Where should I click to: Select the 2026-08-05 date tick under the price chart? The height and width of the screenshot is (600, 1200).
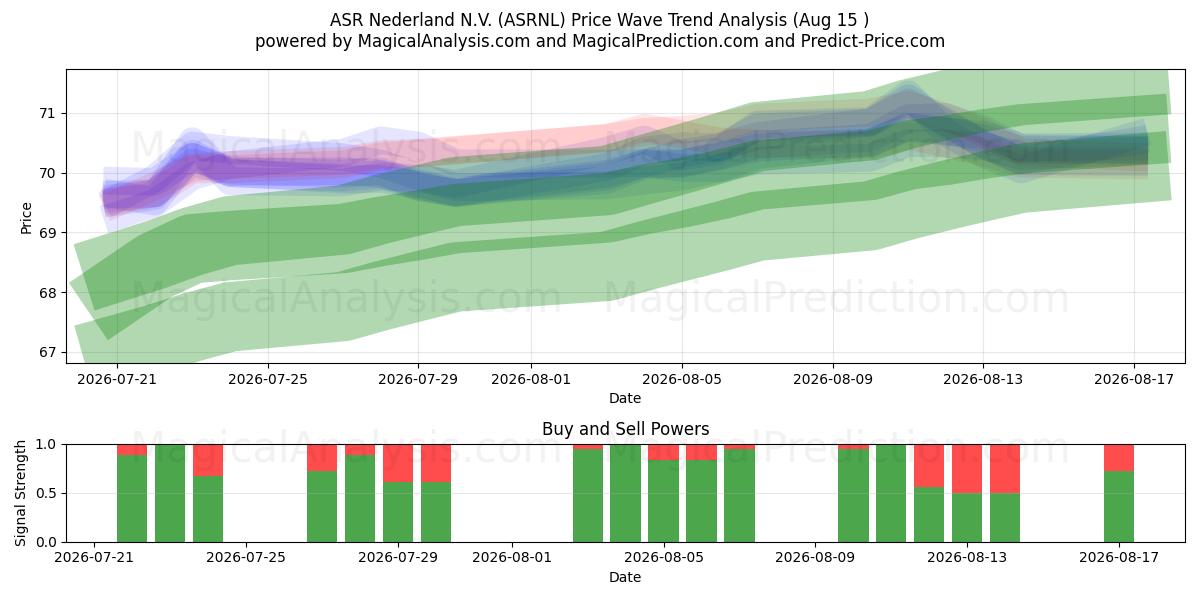pos(682,379)
